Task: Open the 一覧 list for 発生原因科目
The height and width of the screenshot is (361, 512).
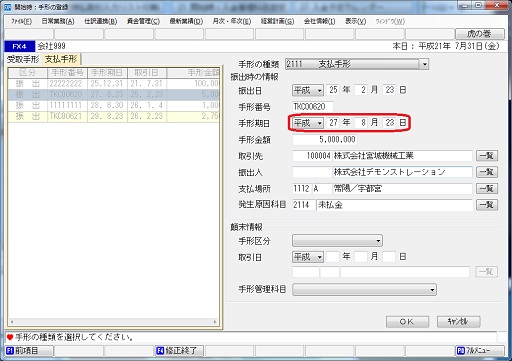Action: pos(487,205)
